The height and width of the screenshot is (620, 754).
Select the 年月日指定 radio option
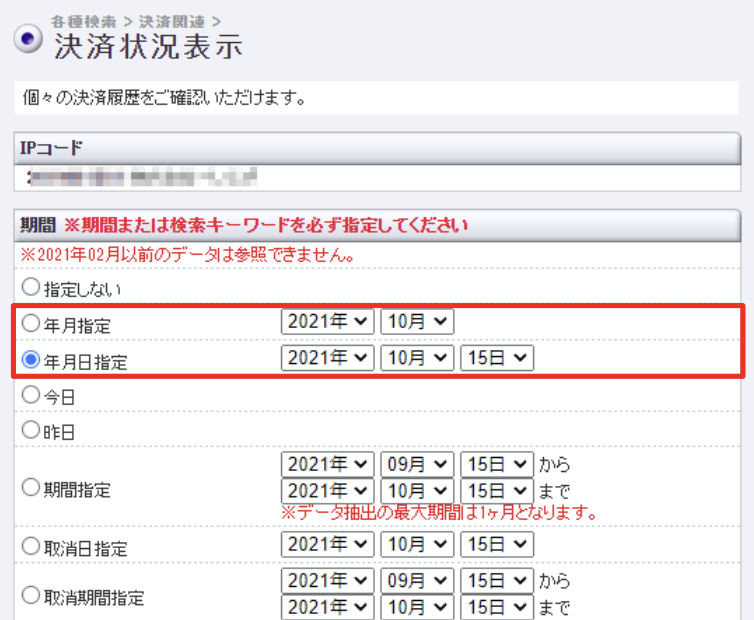(31, 359)
